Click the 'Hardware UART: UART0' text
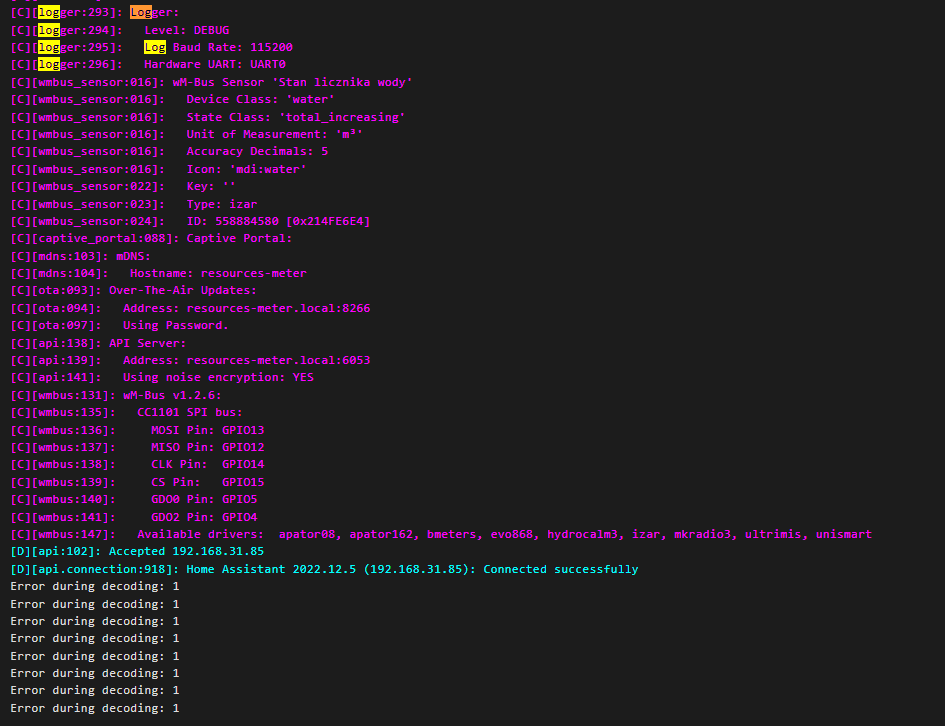The width and height of the screenshot is (945, 726). coord(215,64)
